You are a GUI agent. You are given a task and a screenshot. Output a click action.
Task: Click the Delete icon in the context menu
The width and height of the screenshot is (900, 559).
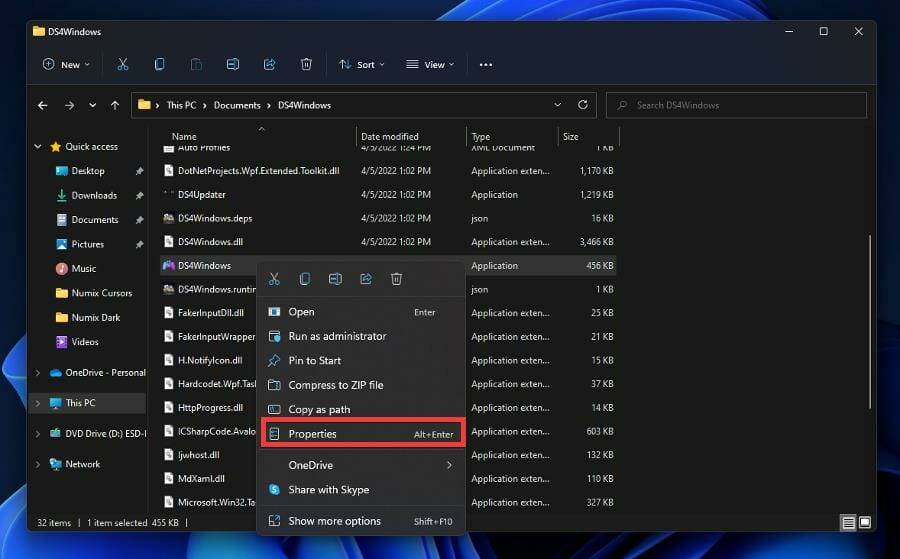pos(396,279)
